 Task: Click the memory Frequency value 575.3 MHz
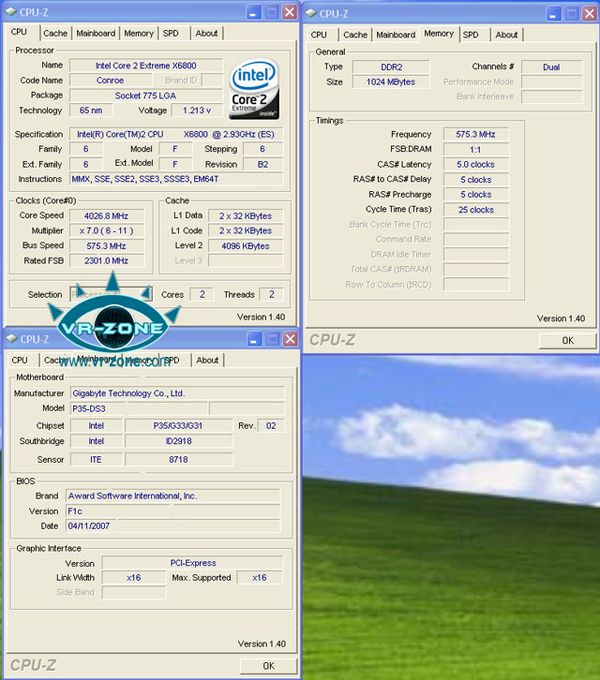click(x=476, y=134)
